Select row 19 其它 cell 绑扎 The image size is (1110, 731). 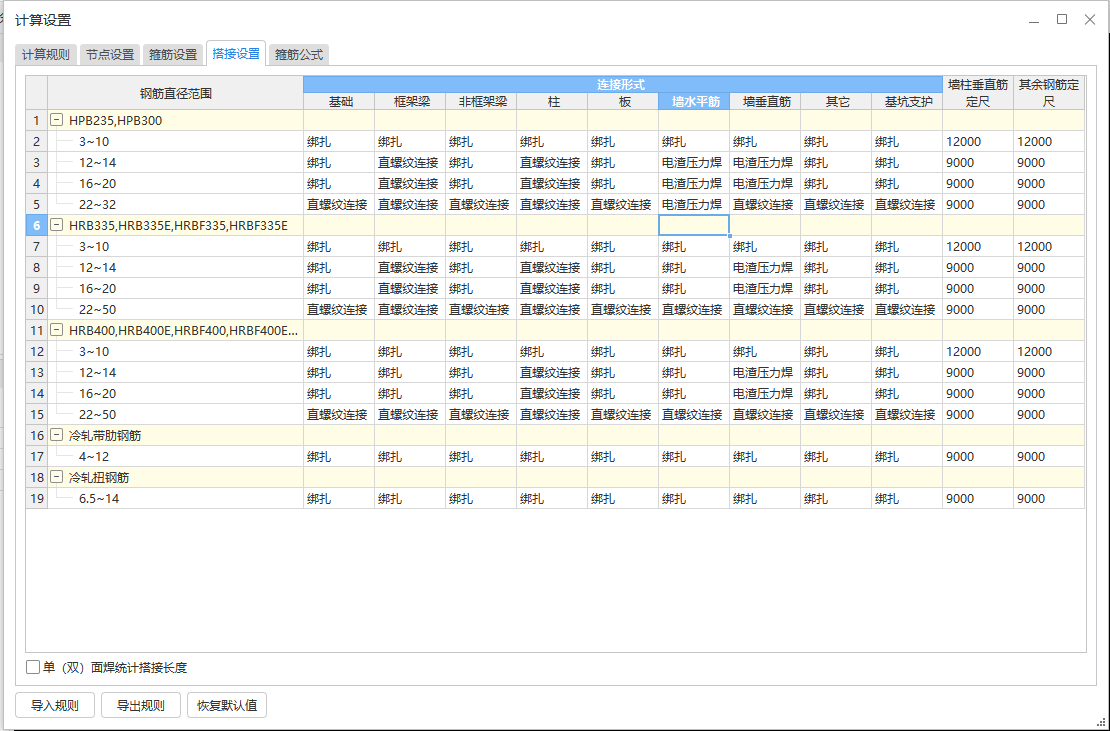[836, 499]
